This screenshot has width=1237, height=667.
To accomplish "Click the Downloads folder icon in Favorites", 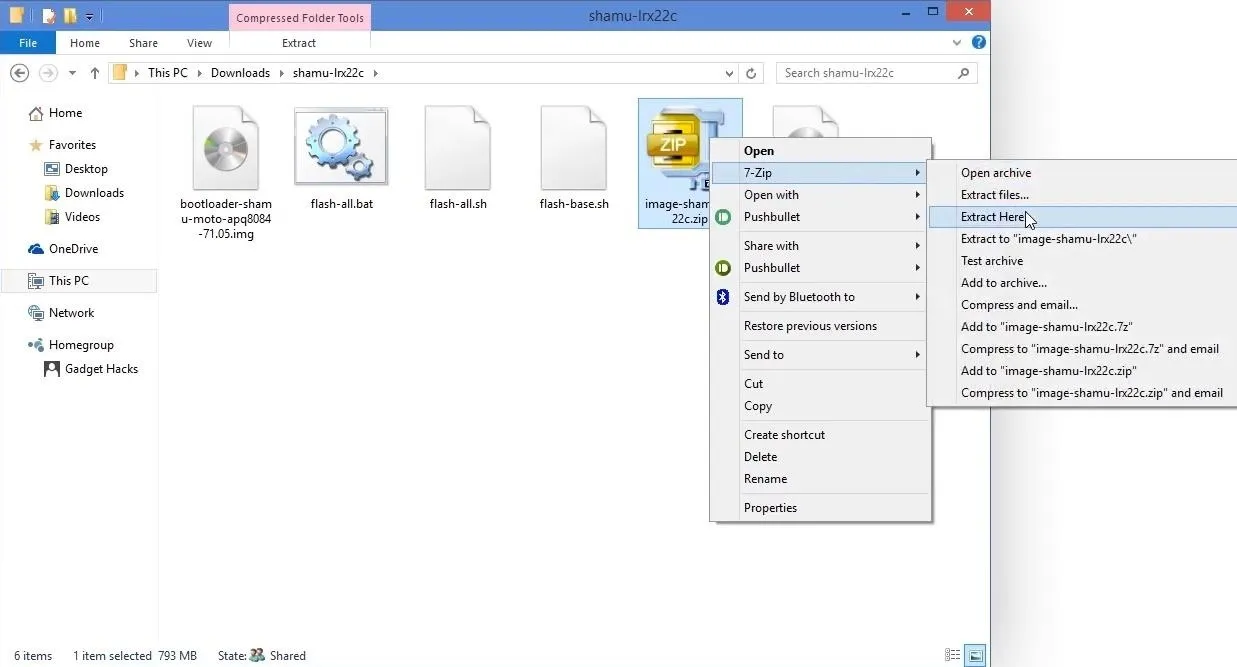I will coord(52,193).
